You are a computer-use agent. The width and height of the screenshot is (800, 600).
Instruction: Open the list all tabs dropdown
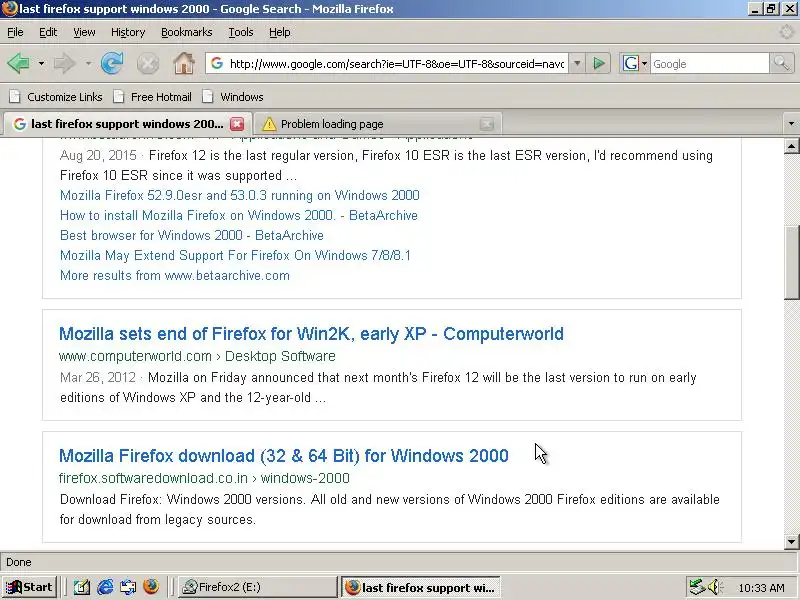(791, 123)
